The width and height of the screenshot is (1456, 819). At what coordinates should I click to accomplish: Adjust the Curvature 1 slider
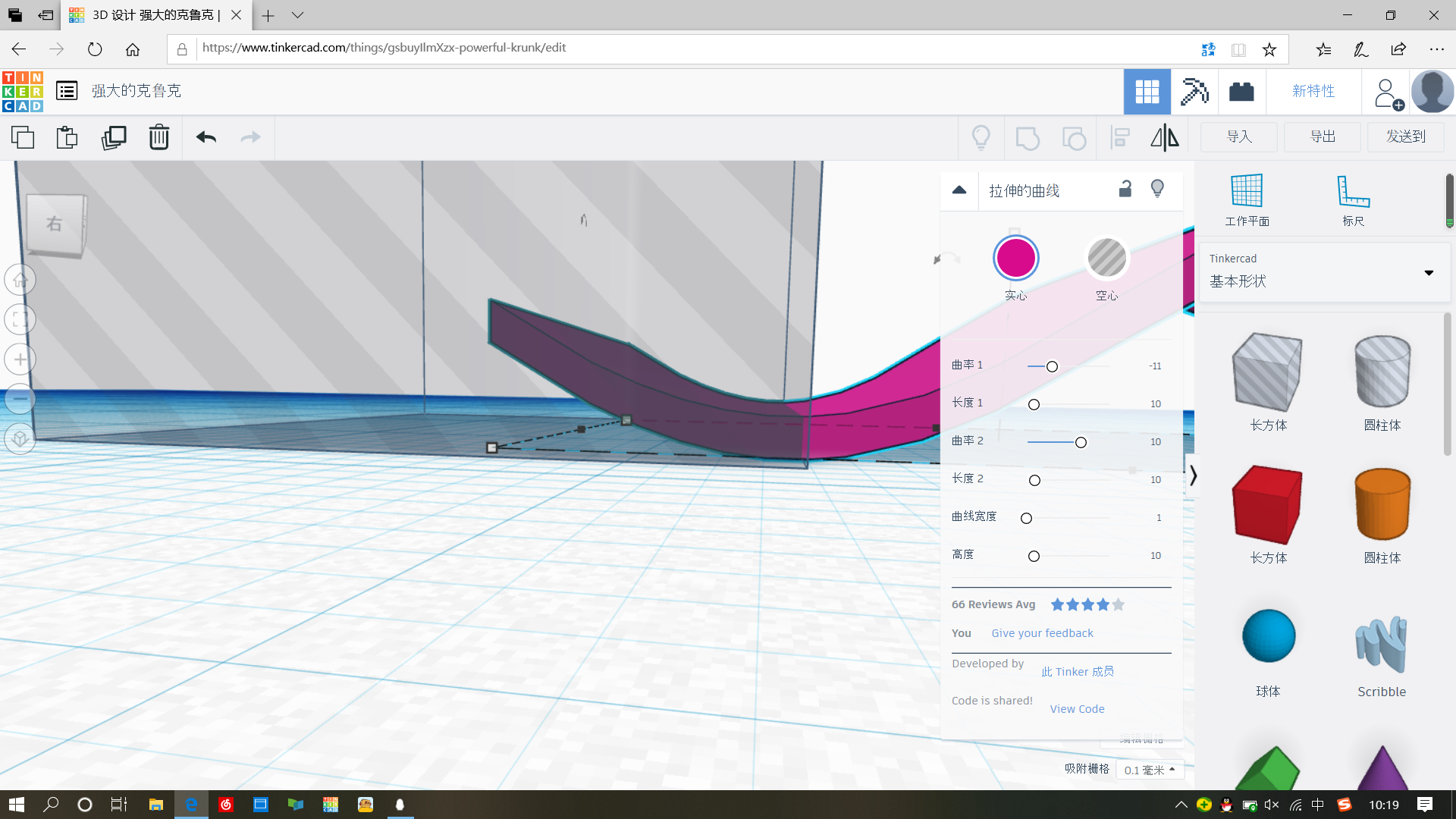(x=1052, y=366)
